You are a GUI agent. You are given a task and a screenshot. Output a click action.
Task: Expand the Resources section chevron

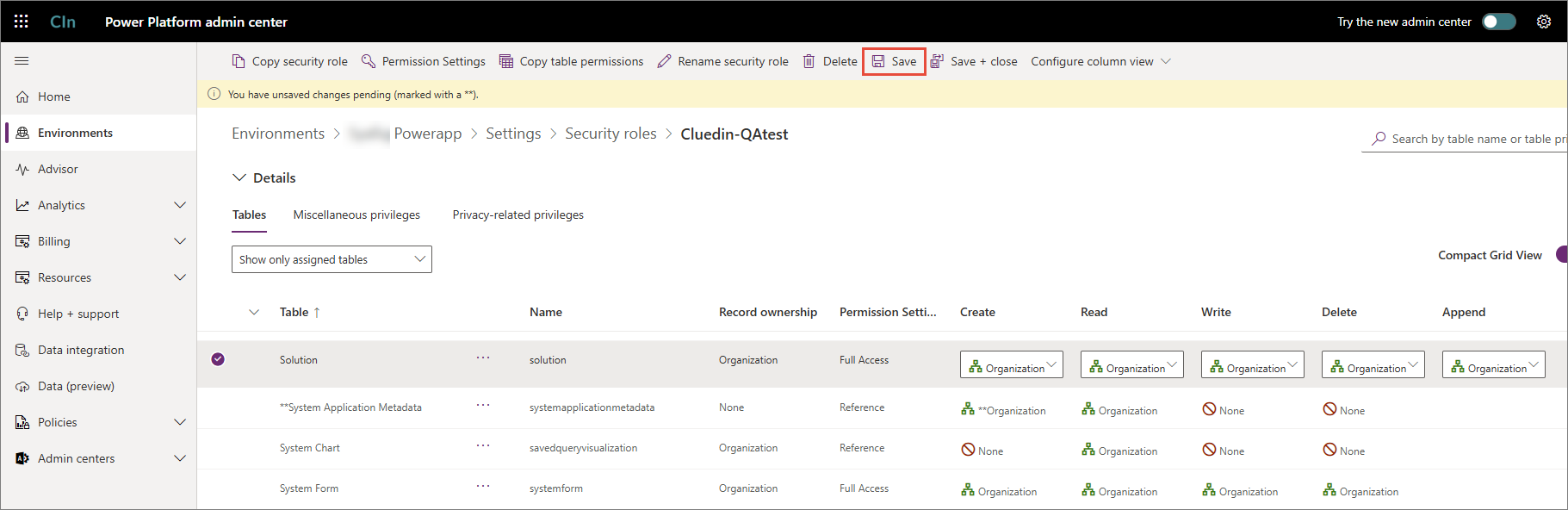click(x=180, y=277)
